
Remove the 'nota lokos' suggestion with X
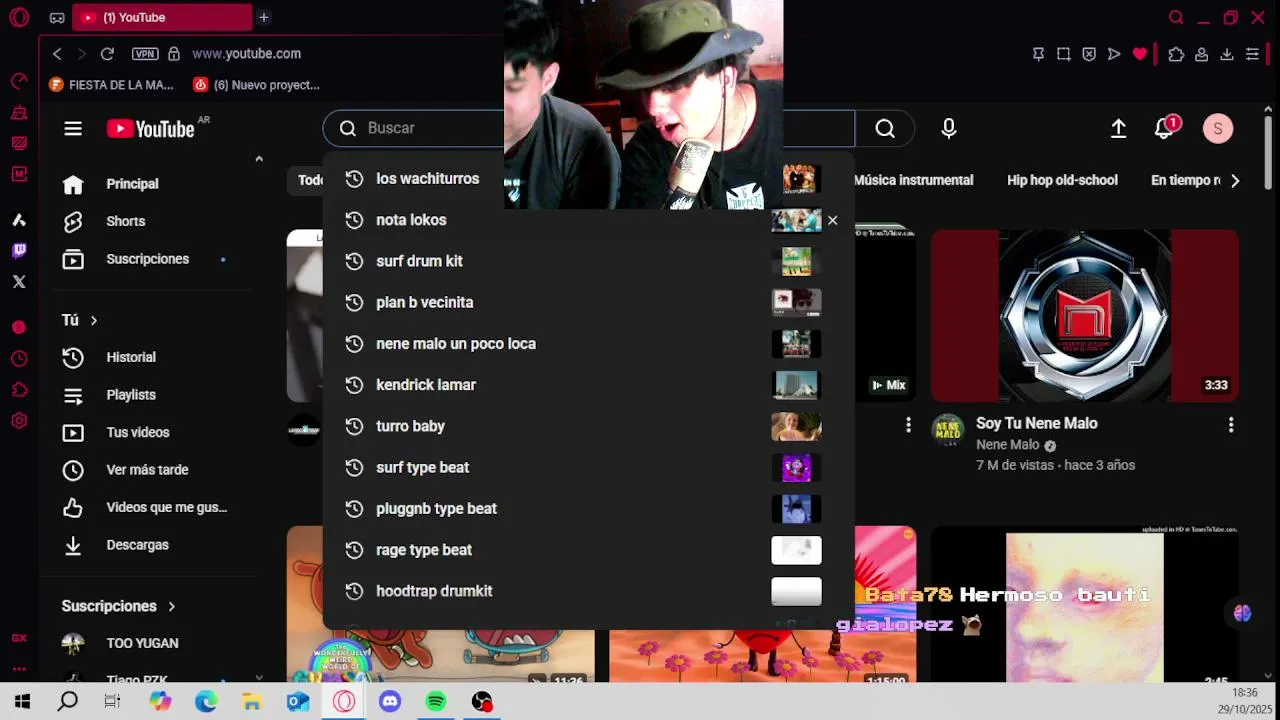point(832,220)
